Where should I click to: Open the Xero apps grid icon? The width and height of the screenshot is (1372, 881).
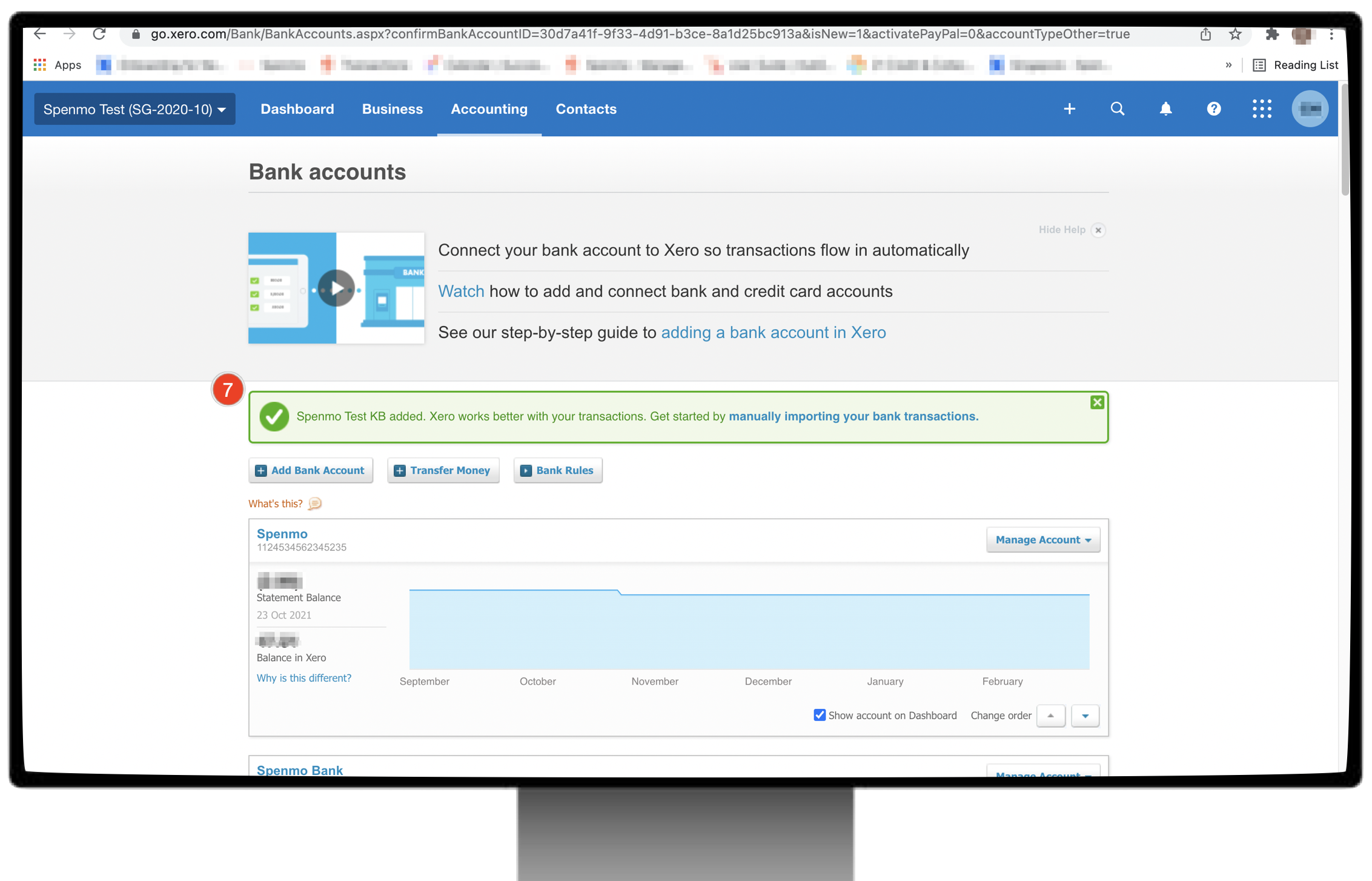pos(1262,109)
